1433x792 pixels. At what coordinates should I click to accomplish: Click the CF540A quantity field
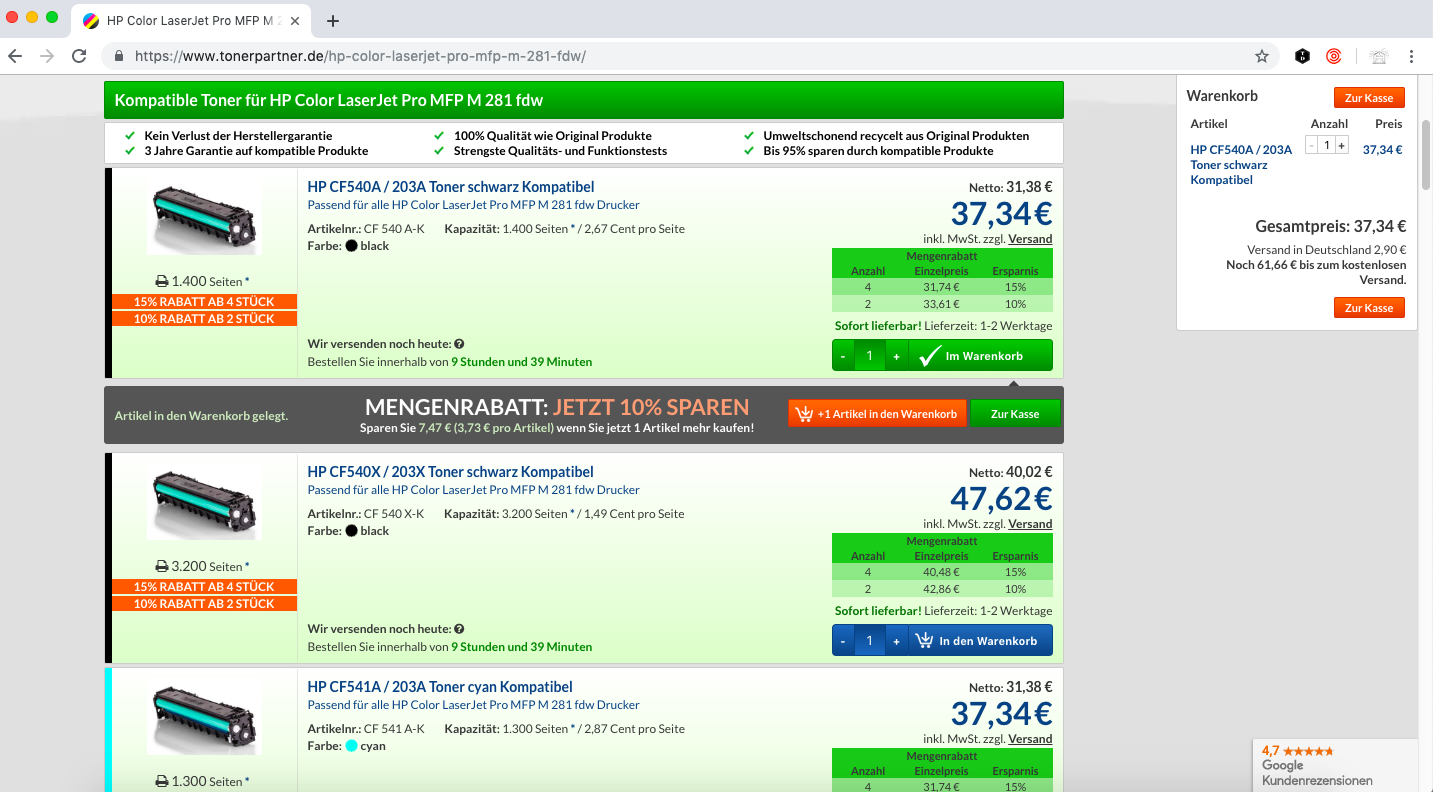click(870, 356)
